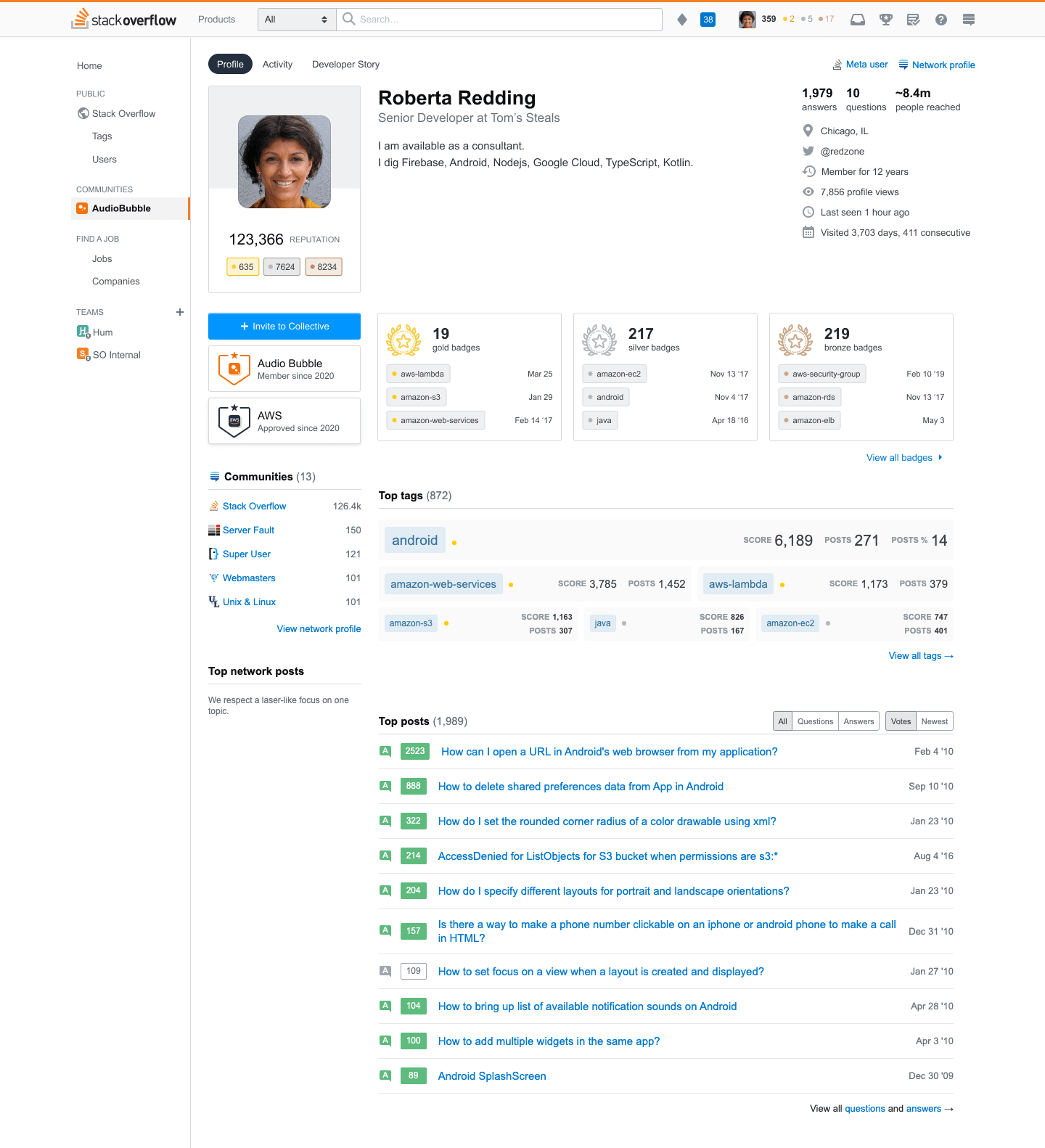
Task: Click the gold badge count 635
Action: pos(242,267)
